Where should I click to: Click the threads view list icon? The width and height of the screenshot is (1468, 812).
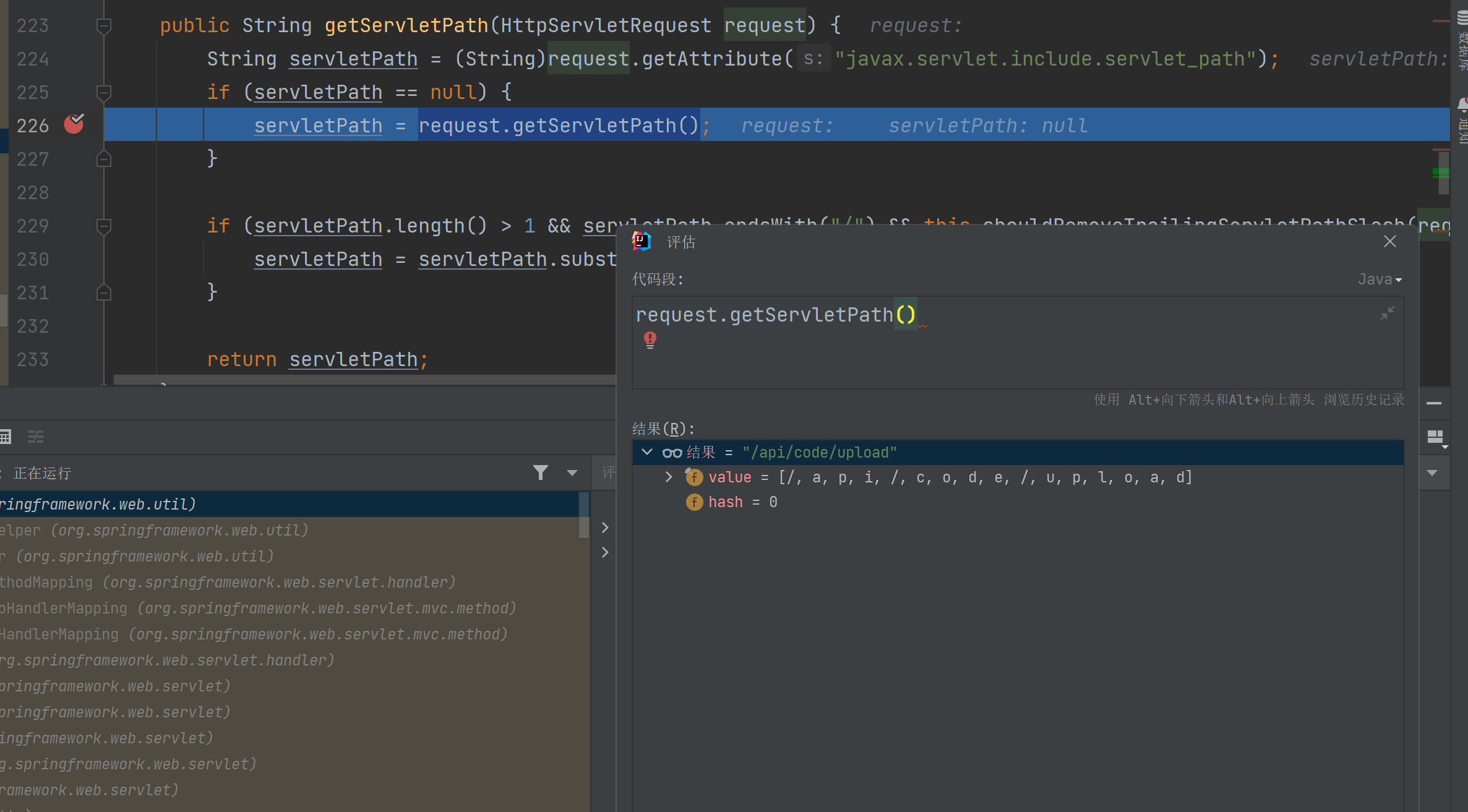[x=36, y=437]
